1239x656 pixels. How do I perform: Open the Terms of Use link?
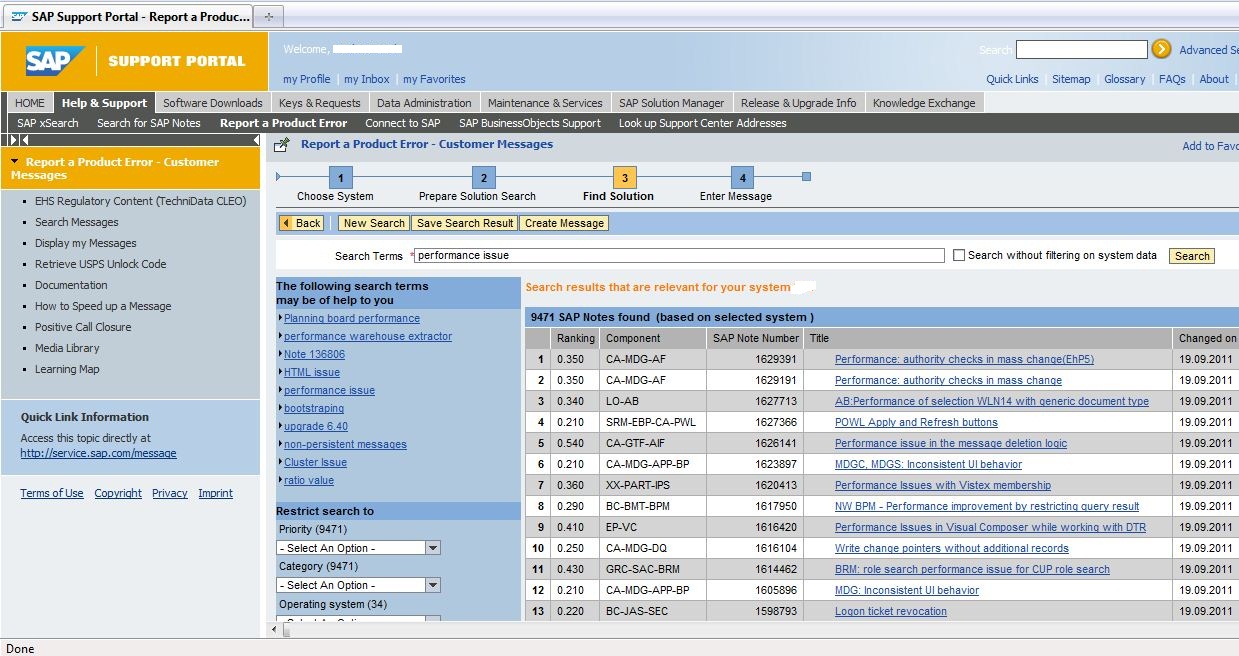point(52,493)
